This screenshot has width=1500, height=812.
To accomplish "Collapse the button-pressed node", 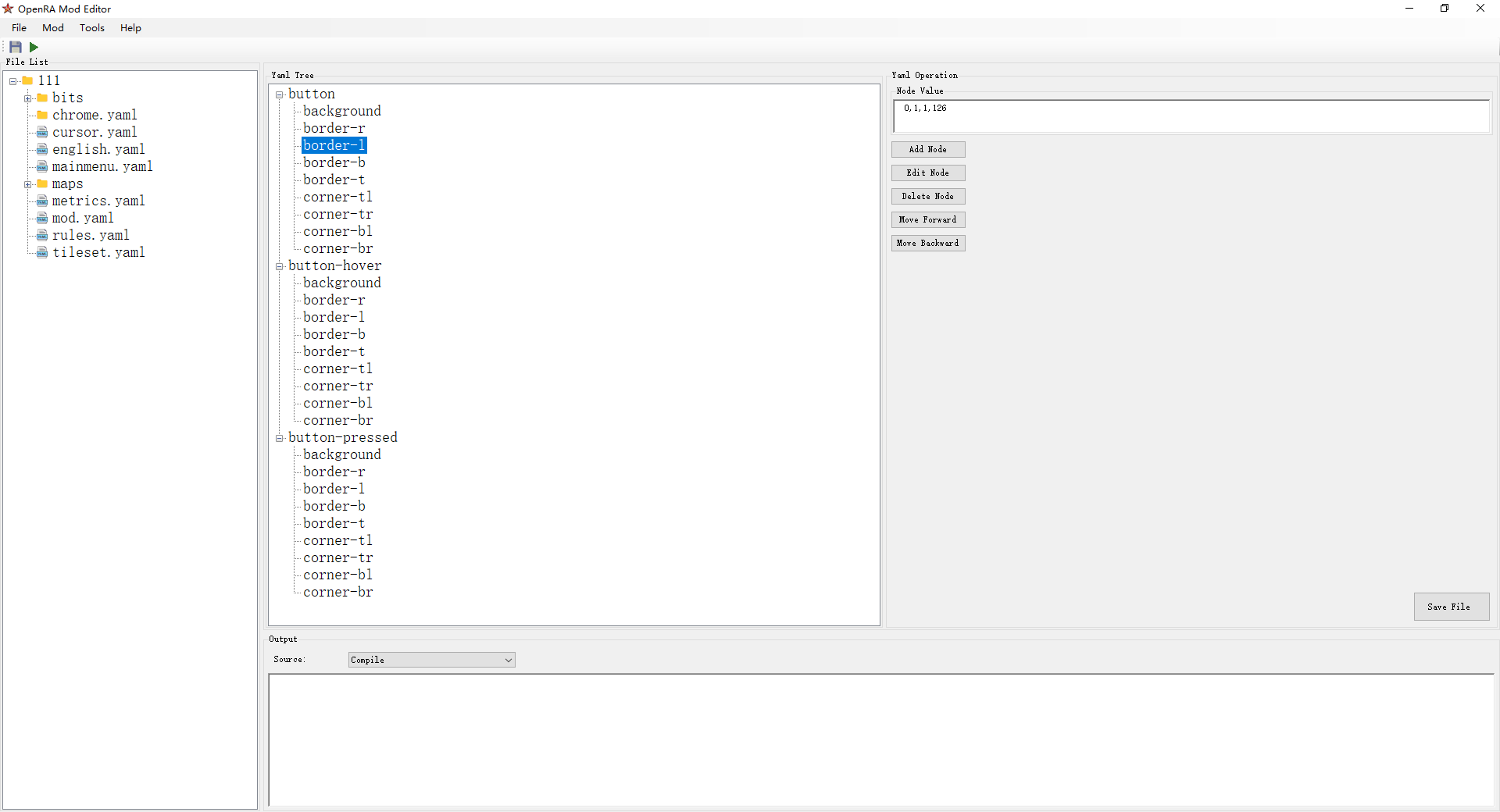I will point(280,438).
